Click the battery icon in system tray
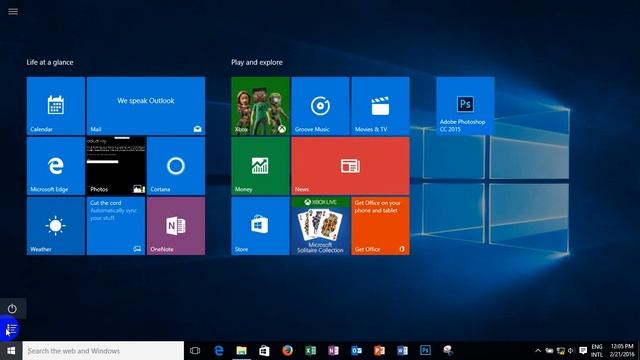 click(549, 351)
